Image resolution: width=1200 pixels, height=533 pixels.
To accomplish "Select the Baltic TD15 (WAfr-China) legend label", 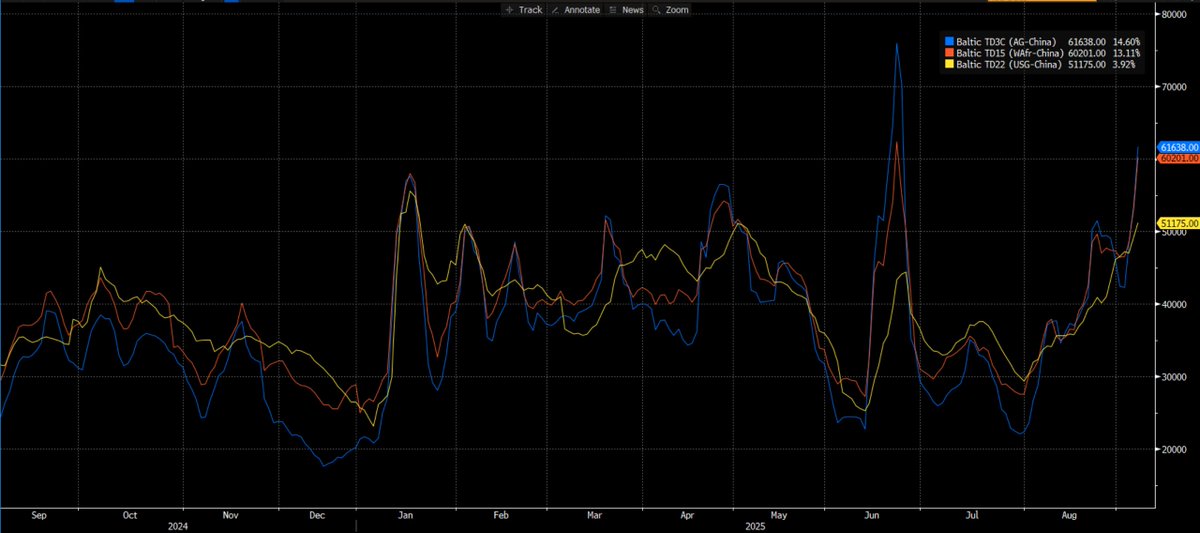I will (x=1010, y=53).
